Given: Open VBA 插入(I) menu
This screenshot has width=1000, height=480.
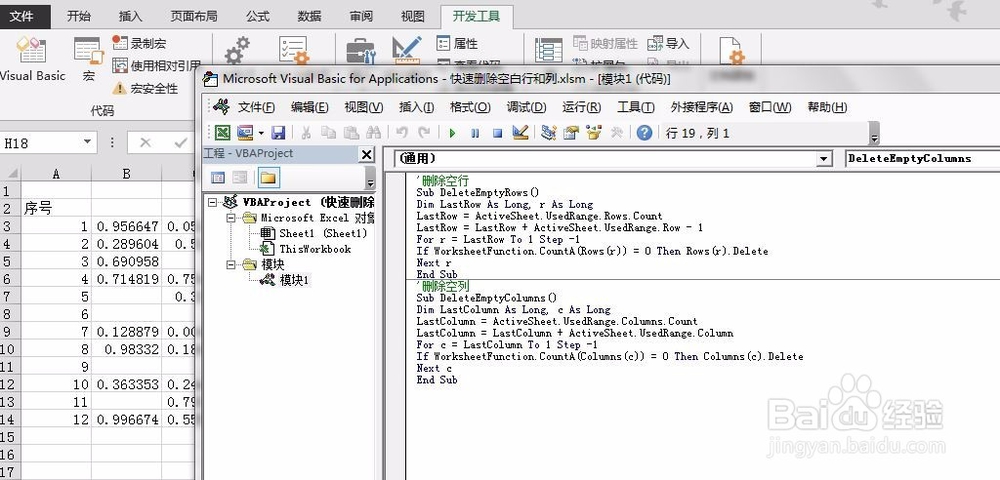Looking at the screenshot, I should [x=416, y=107].
